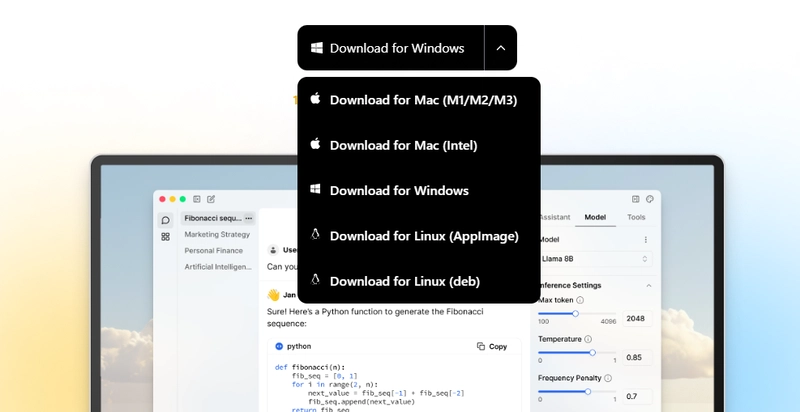Click the Apple logo beside Mac (Intel)

[x=315, y=144]
